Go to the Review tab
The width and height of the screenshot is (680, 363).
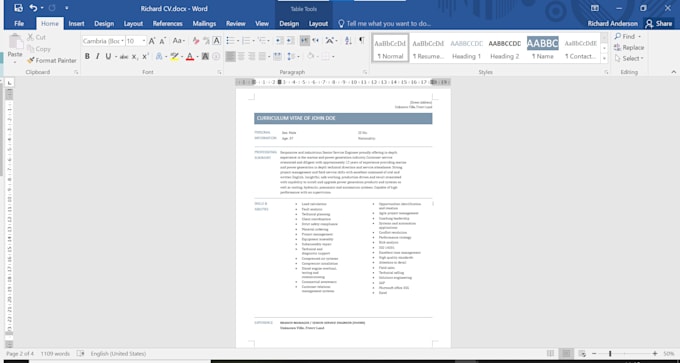click(235, 24)
